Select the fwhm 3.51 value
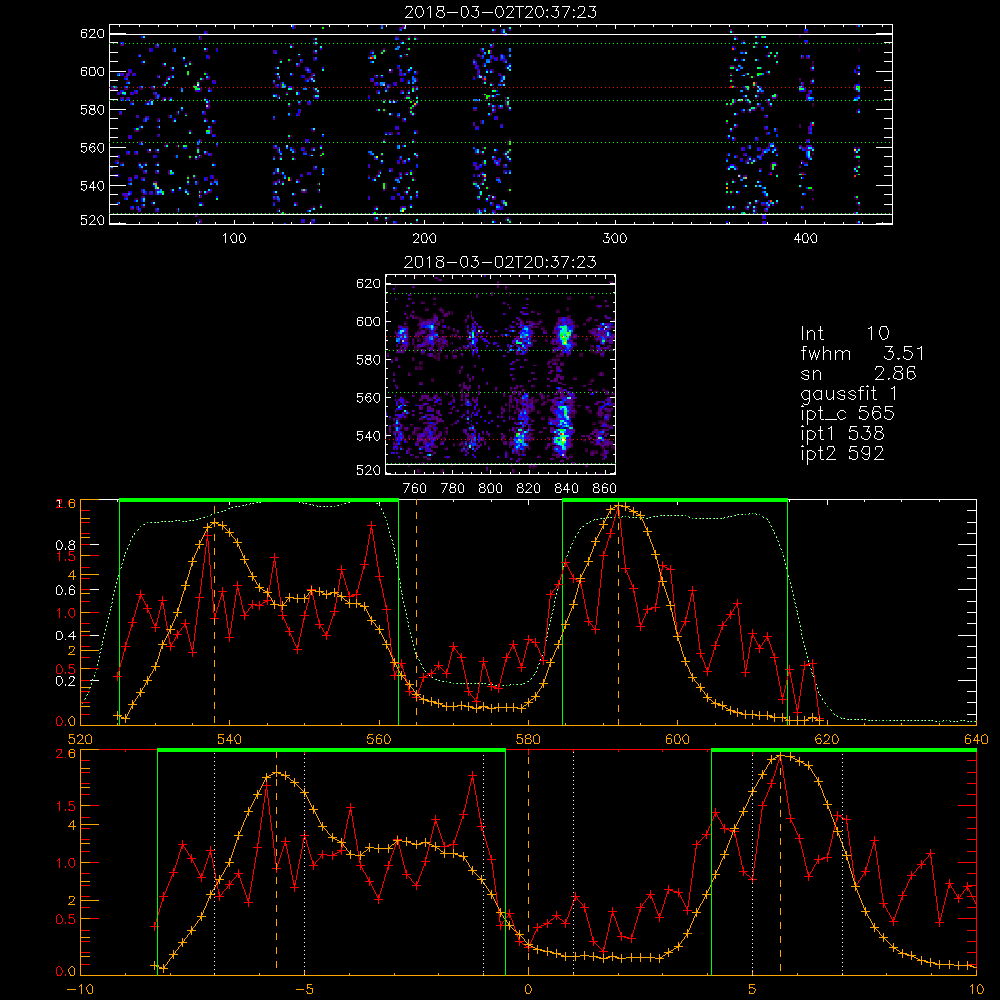1000x1000 pixels. (862, 353)
